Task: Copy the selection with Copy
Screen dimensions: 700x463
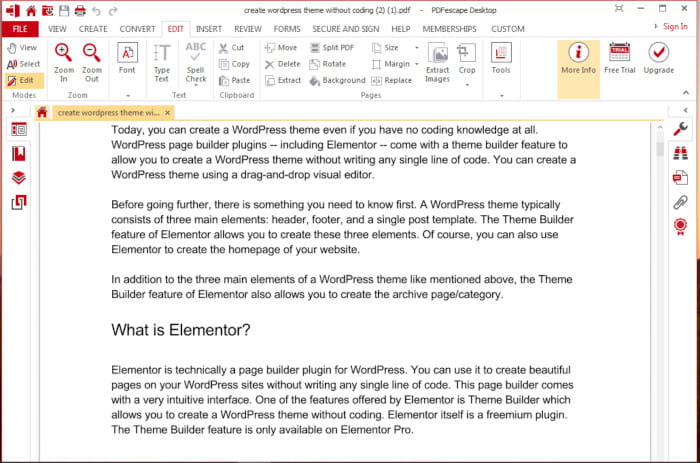Action: [x=234, y=64]
